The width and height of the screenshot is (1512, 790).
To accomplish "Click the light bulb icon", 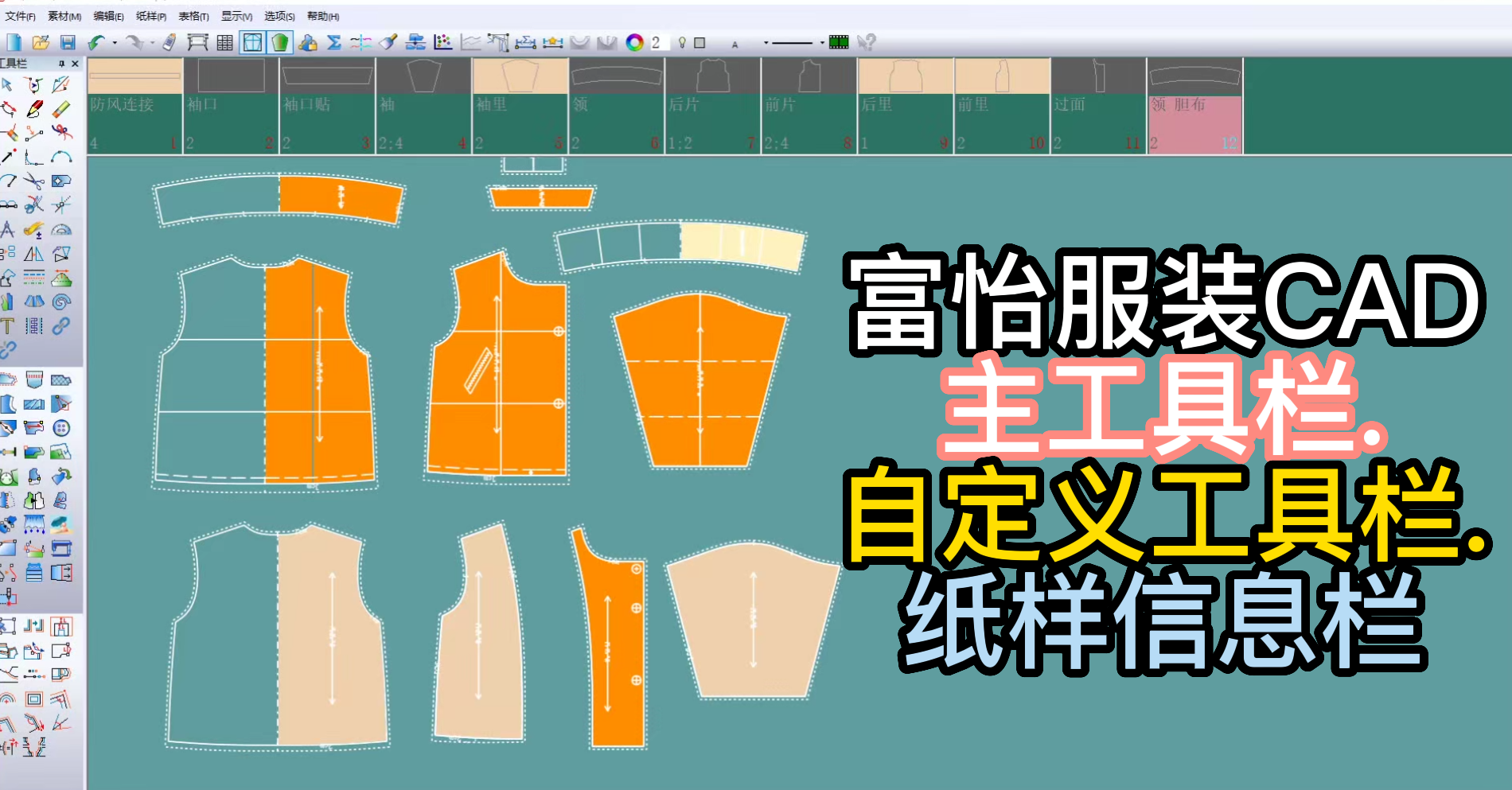I will (682, 42).
